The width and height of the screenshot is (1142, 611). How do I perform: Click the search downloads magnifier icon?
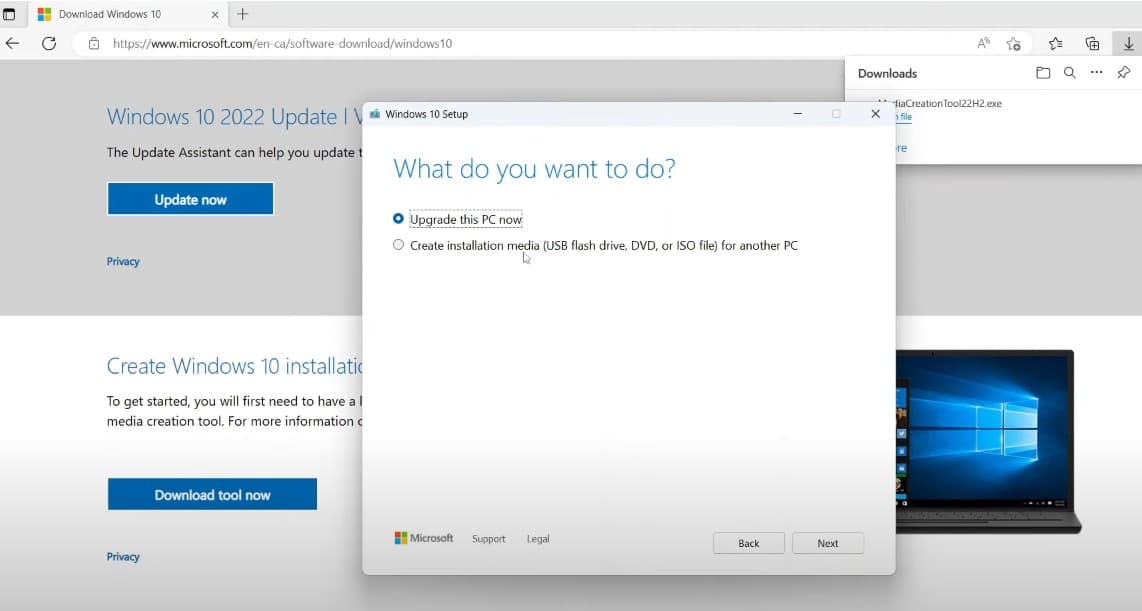click(1070, 73)
